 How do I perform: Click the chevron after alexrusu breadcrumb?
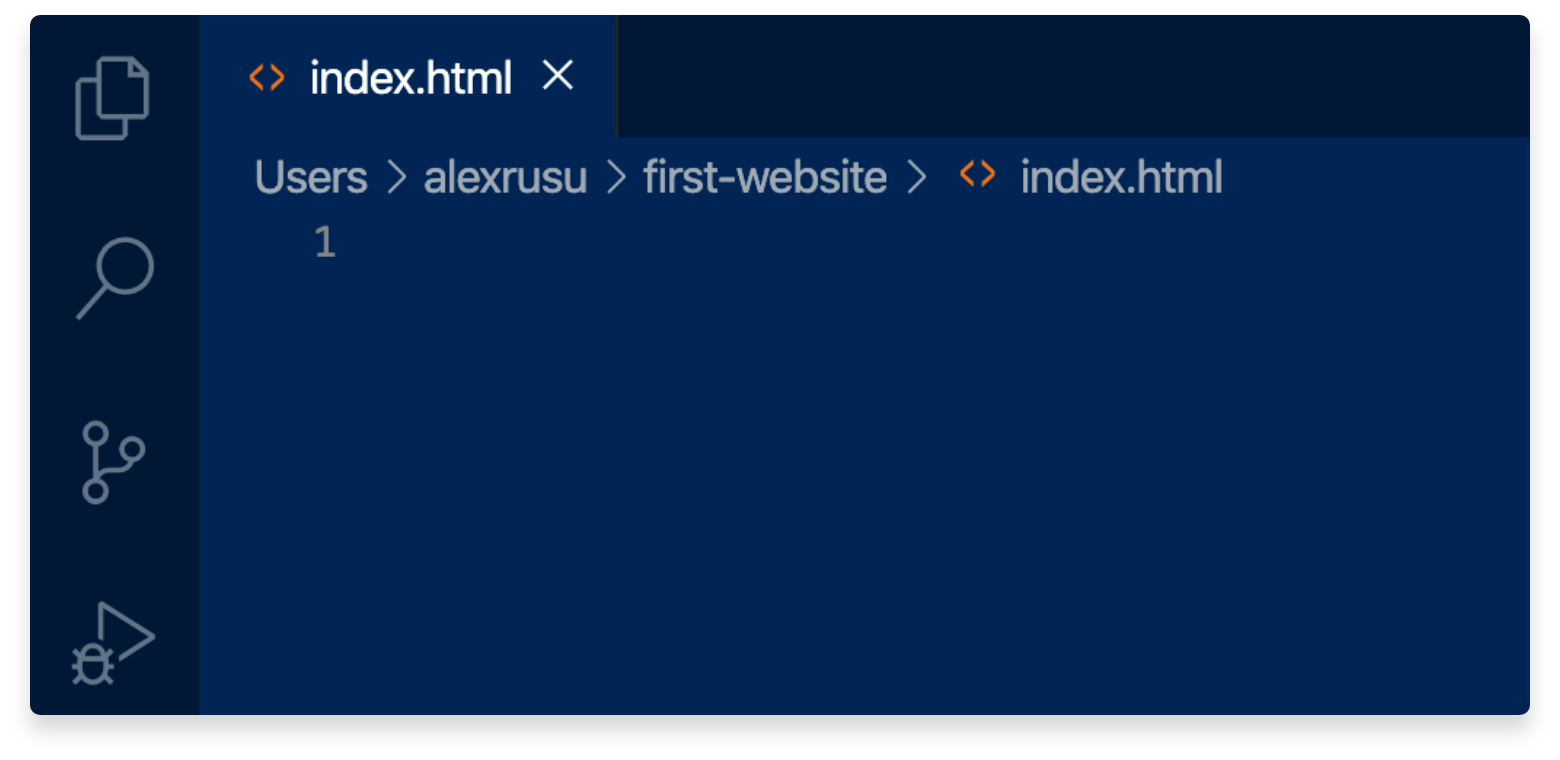click(x=616, y=178)
